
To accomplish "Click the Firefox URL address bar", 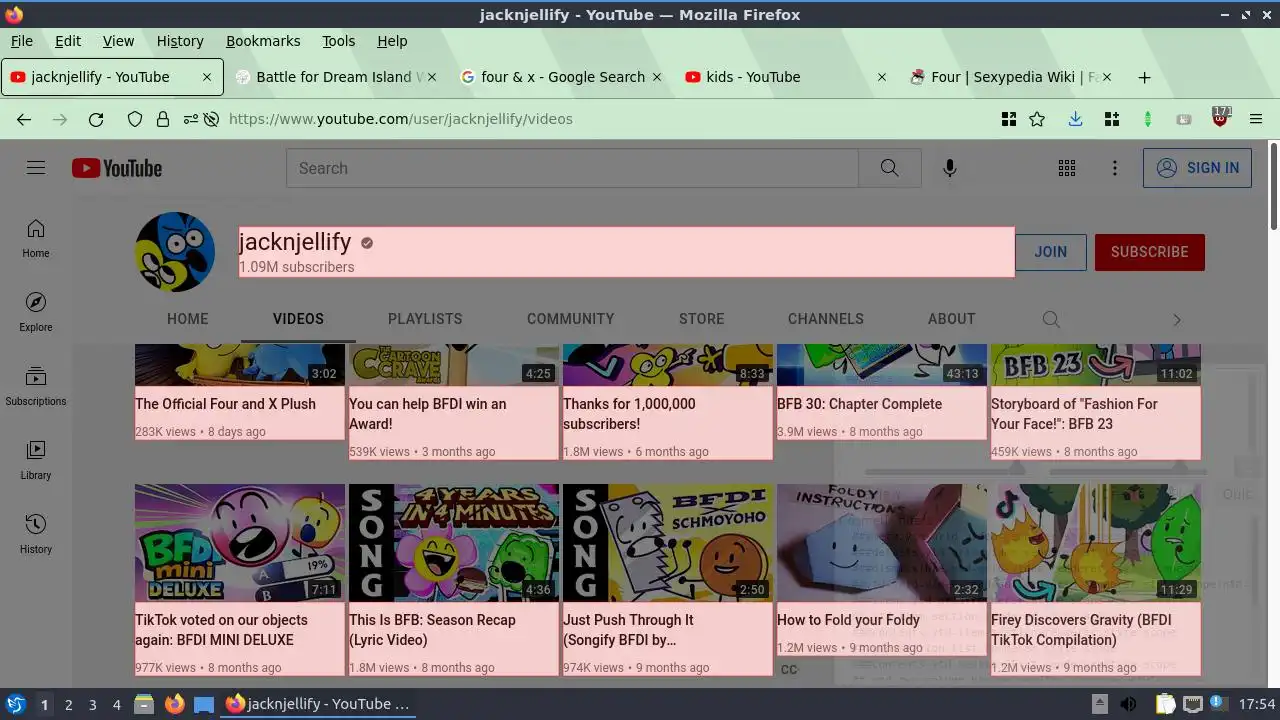I will [x=600, y=119].
